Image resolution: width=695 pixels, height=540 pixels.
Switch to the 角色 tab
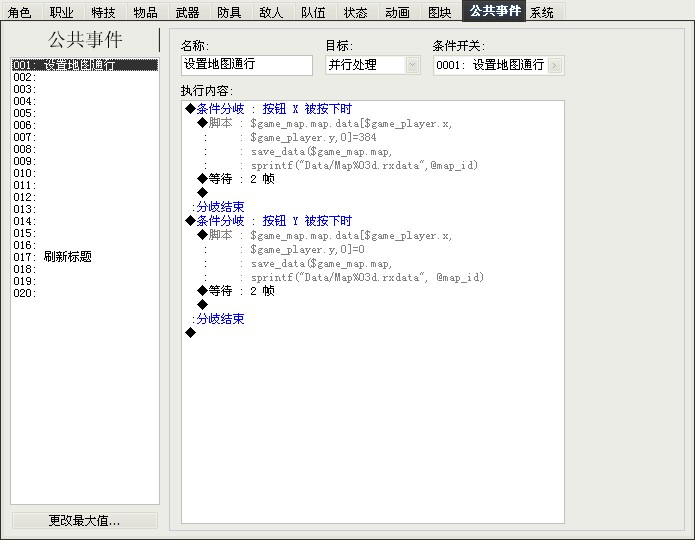tap(20, 12)
